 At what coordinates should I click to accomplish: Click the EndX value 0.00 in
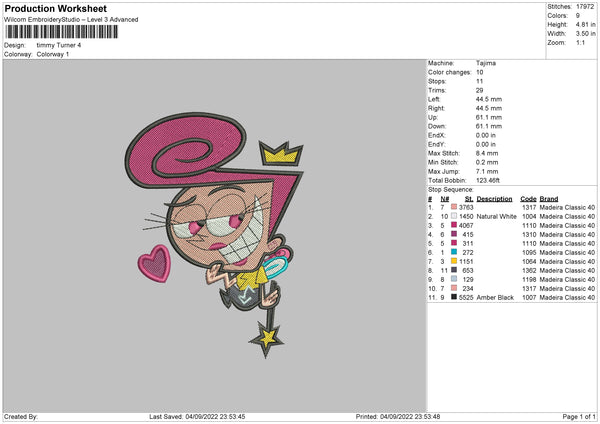(486, 135)
